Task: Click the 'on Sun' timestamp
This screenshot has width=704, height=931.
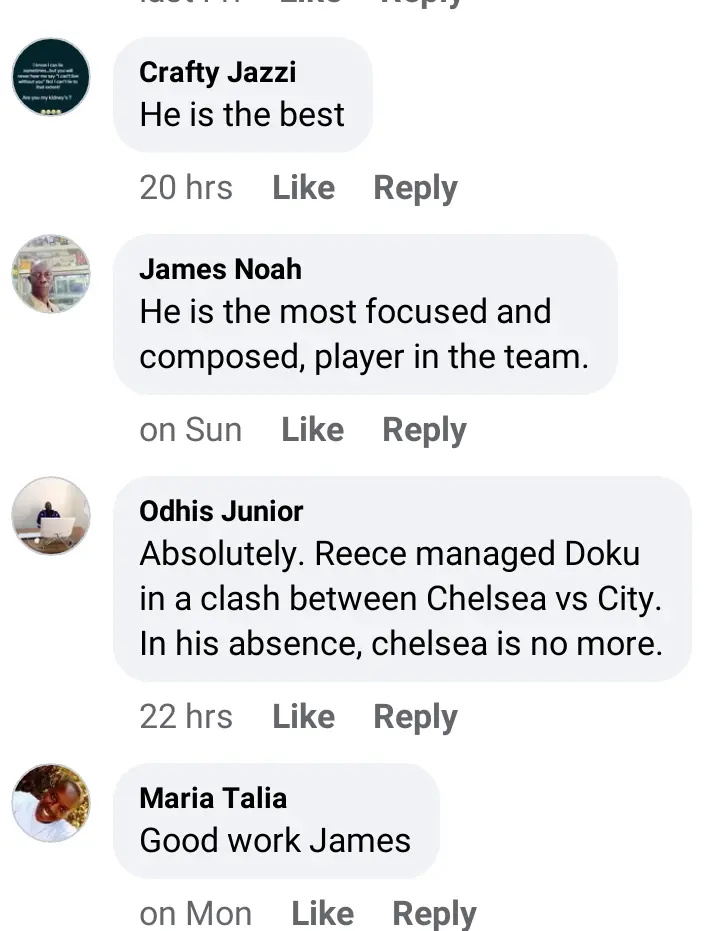Action: 190,430
